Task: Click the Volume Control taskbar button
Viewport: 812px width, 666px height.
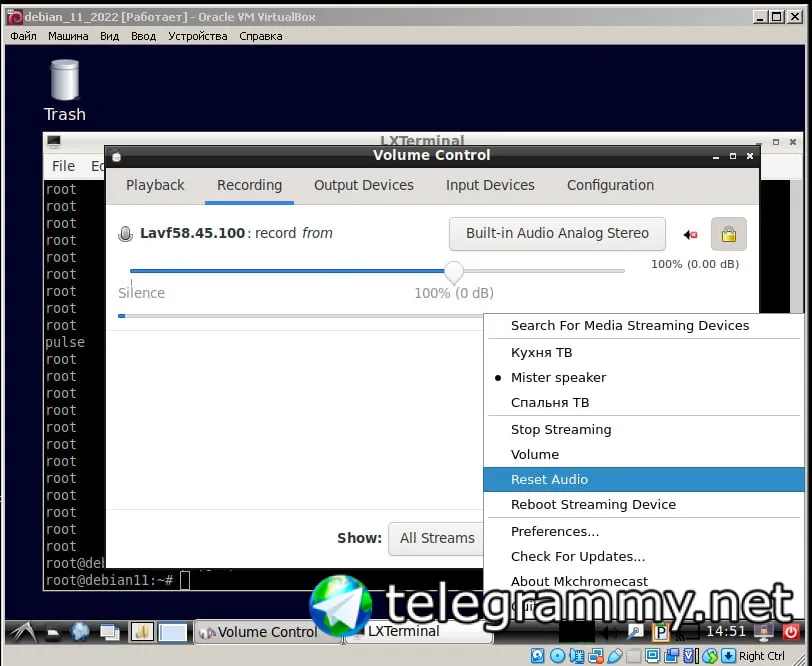Action: 267,632
